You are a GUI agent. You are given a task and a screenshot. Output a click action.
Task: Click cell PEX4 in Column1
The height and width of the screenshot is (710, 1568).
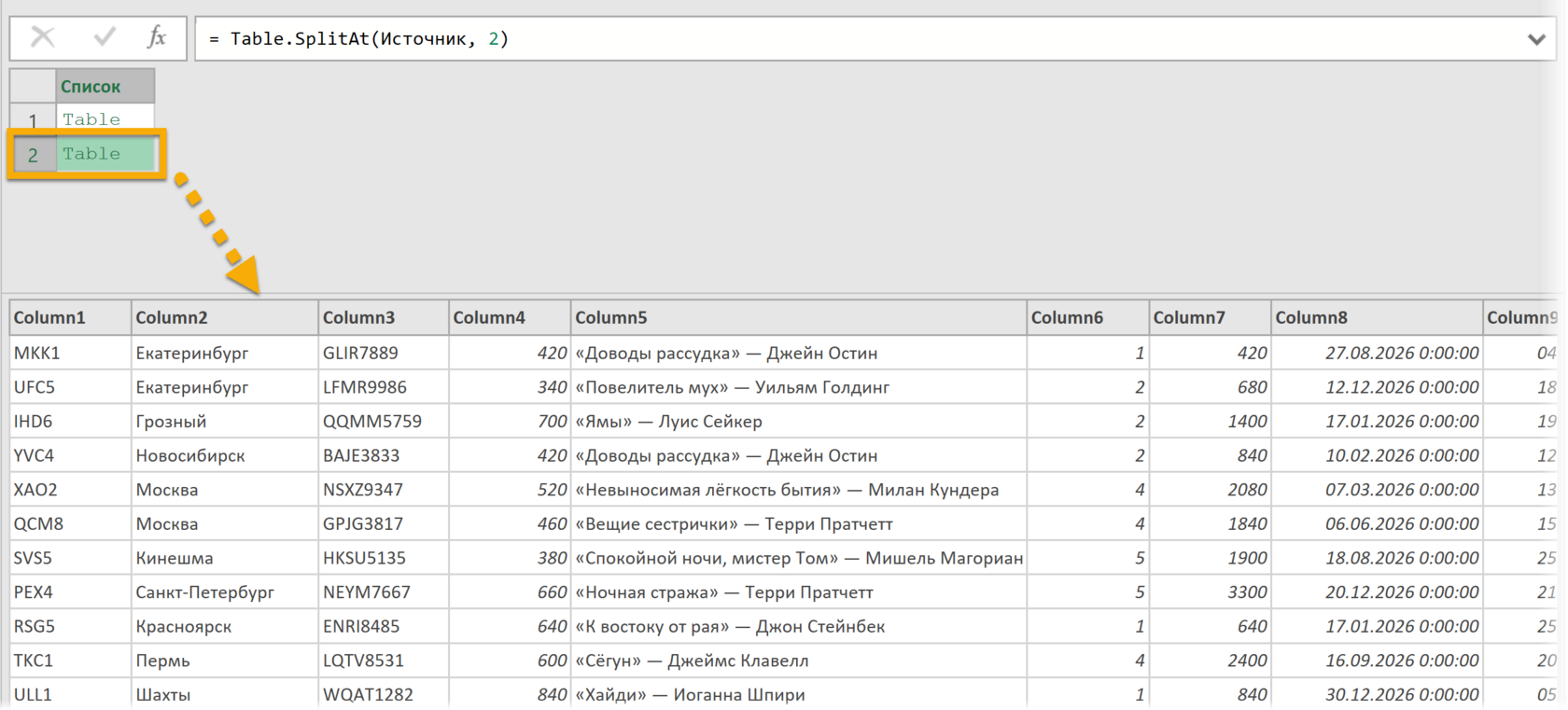coord(70,592)
